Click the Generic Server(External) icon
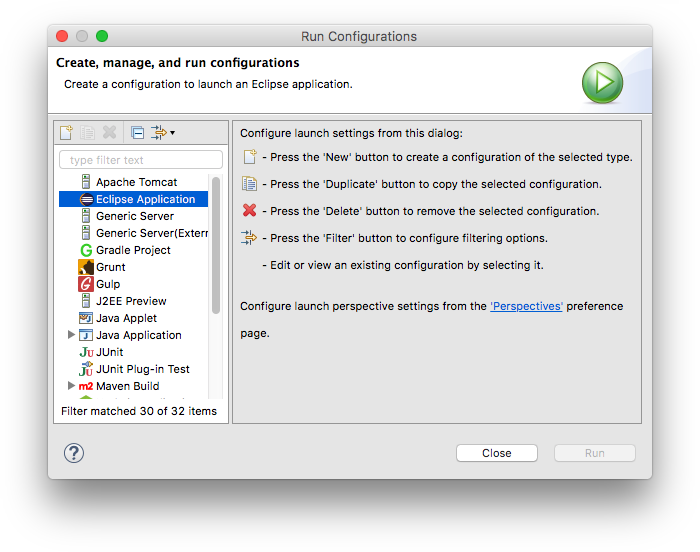 tap(86, 233)
